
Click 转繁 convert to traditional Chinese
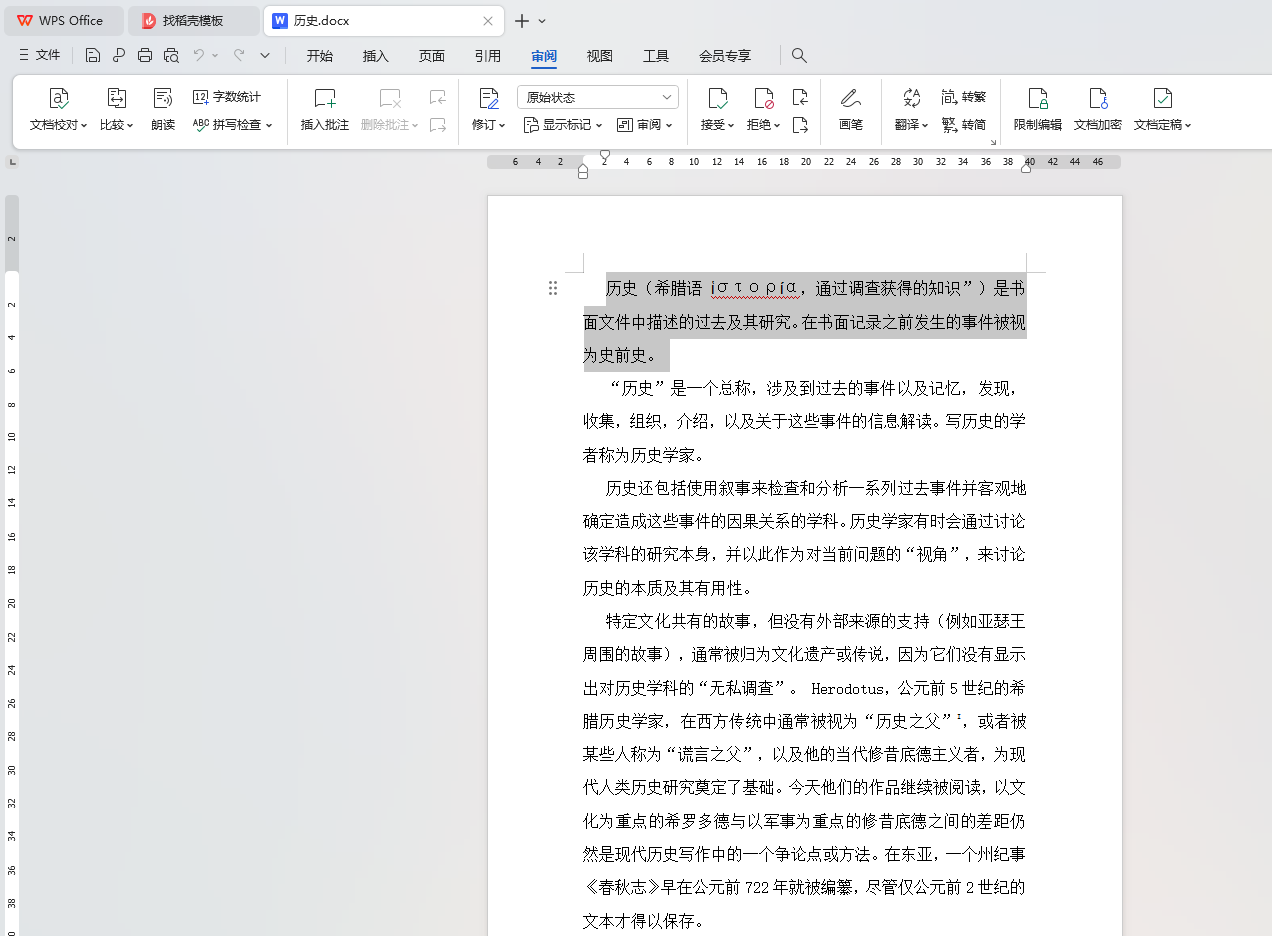click(964, 97)
